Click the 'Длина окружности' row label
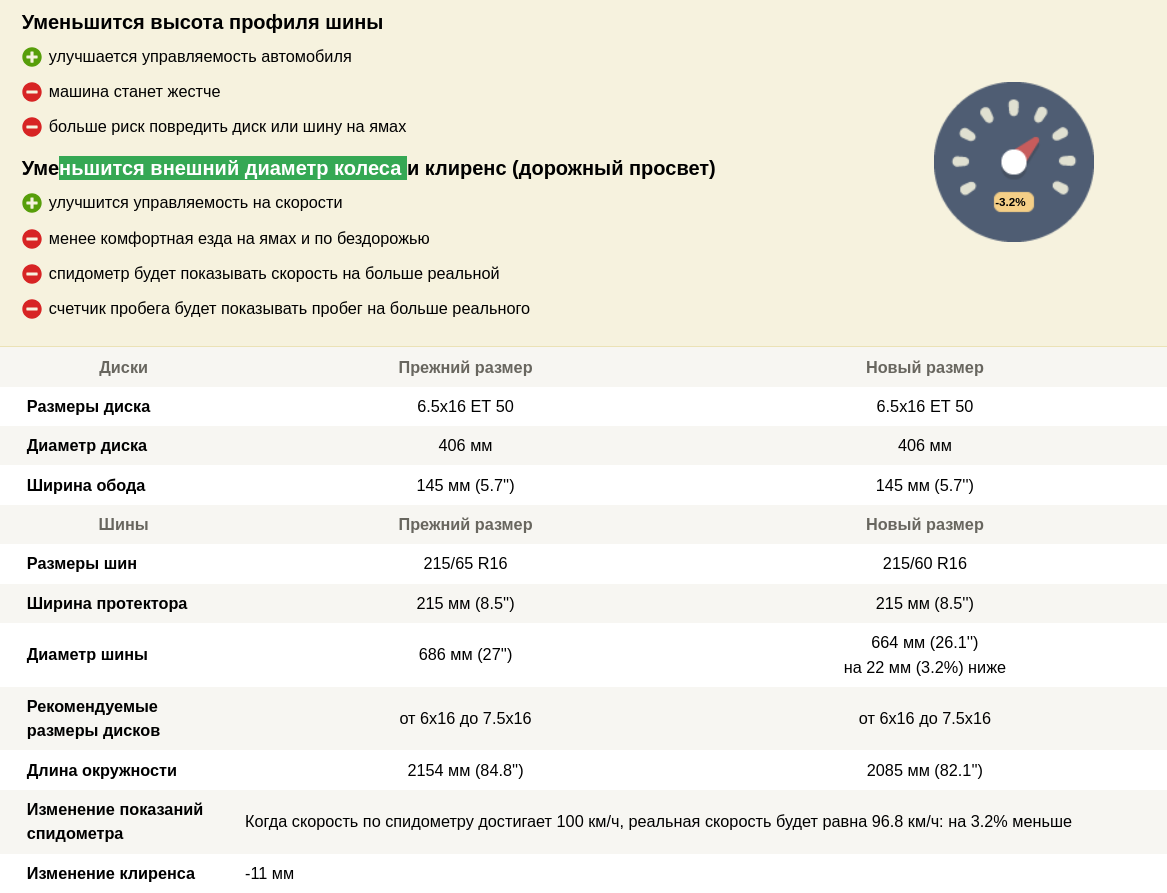 coord(102,771)
